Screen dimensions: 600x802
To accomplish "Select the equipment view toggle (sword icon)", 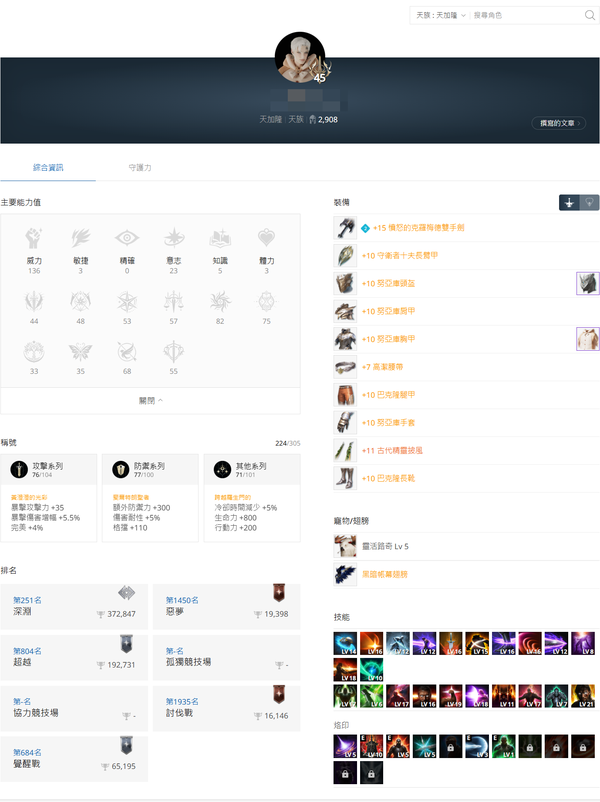I will coord(569,203).
